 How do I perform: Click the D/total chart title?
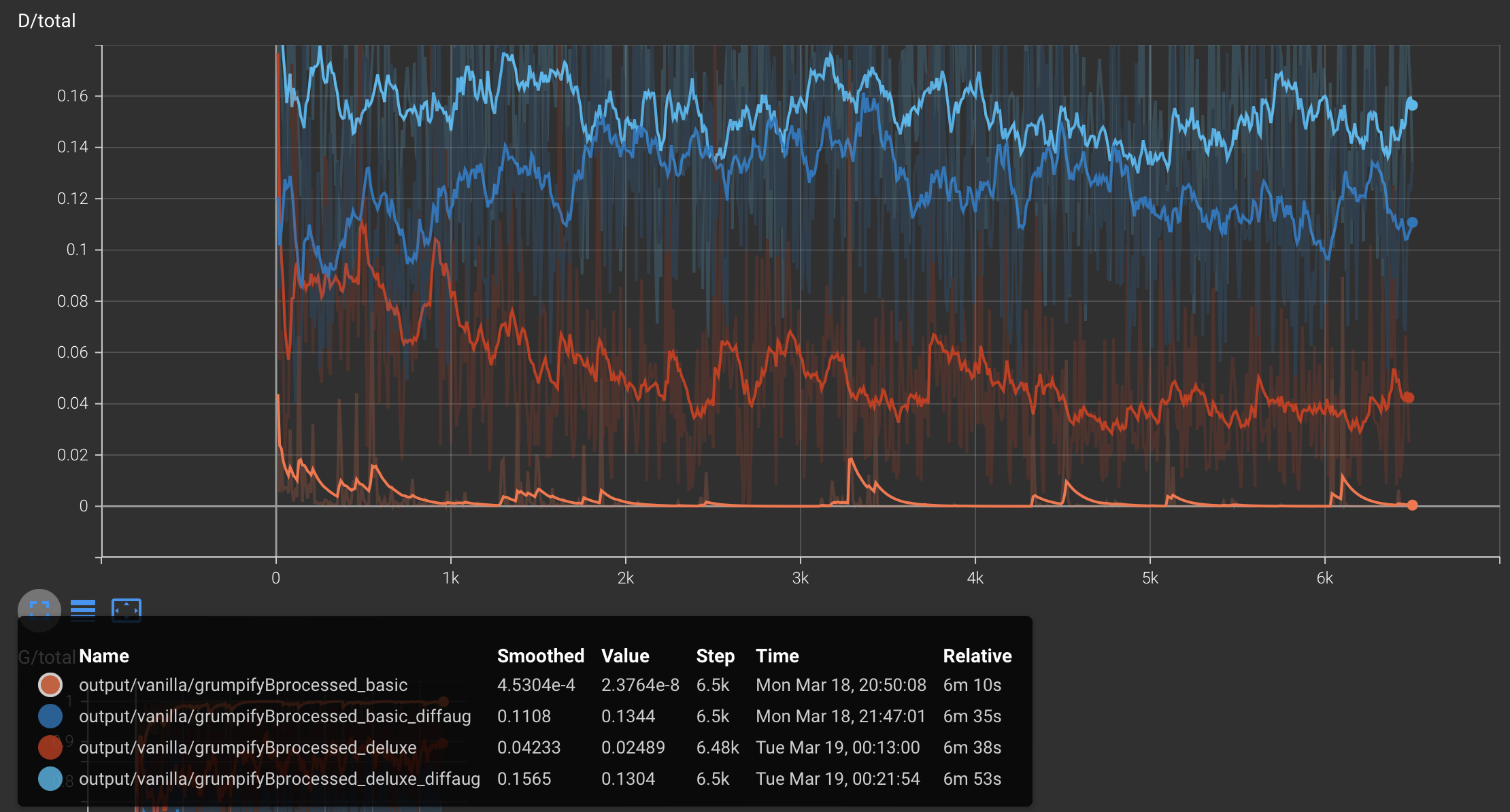pos(47,20)
